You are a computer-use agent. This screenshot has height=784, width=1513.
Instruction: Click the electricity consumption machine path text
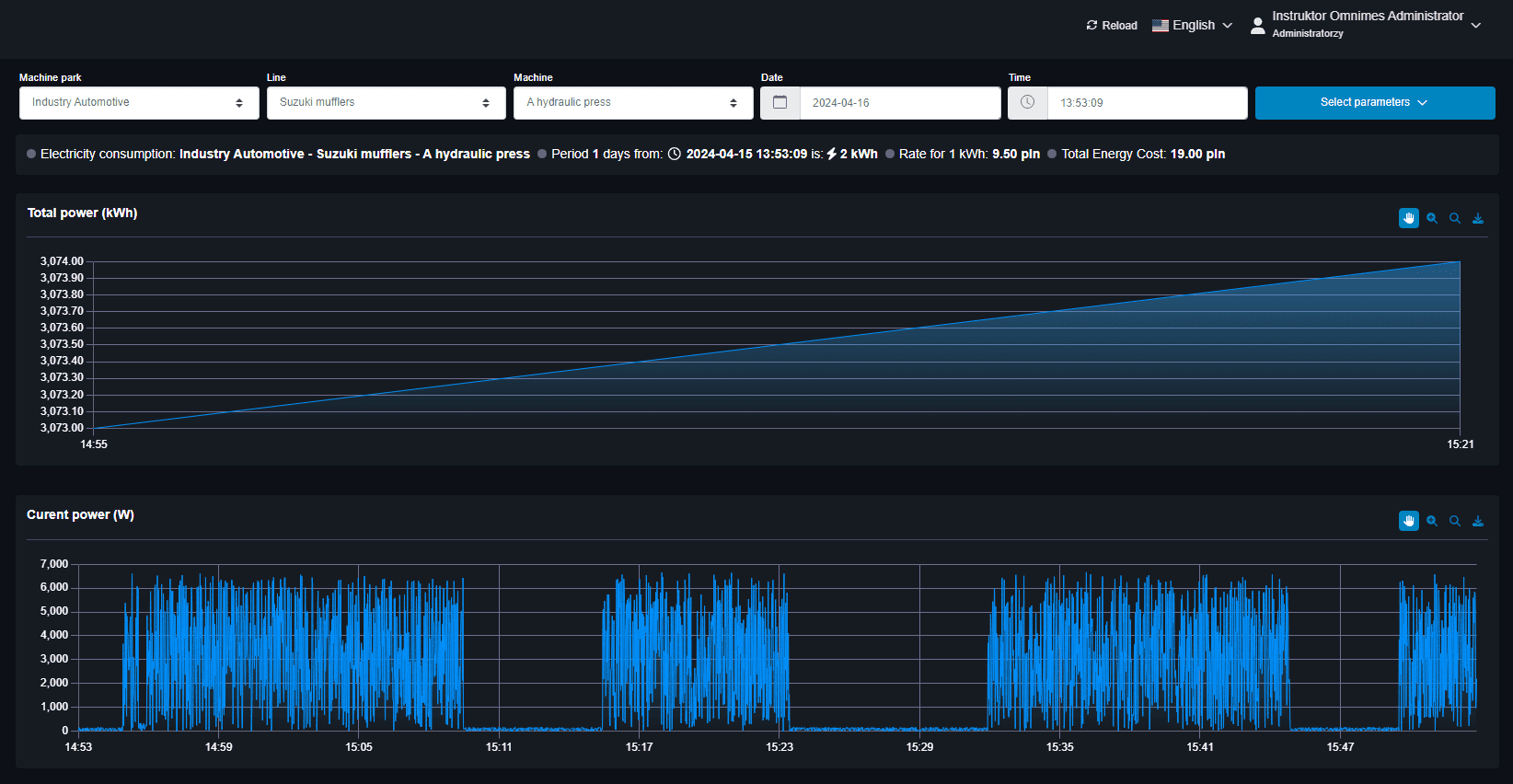[x=354, y=154]
